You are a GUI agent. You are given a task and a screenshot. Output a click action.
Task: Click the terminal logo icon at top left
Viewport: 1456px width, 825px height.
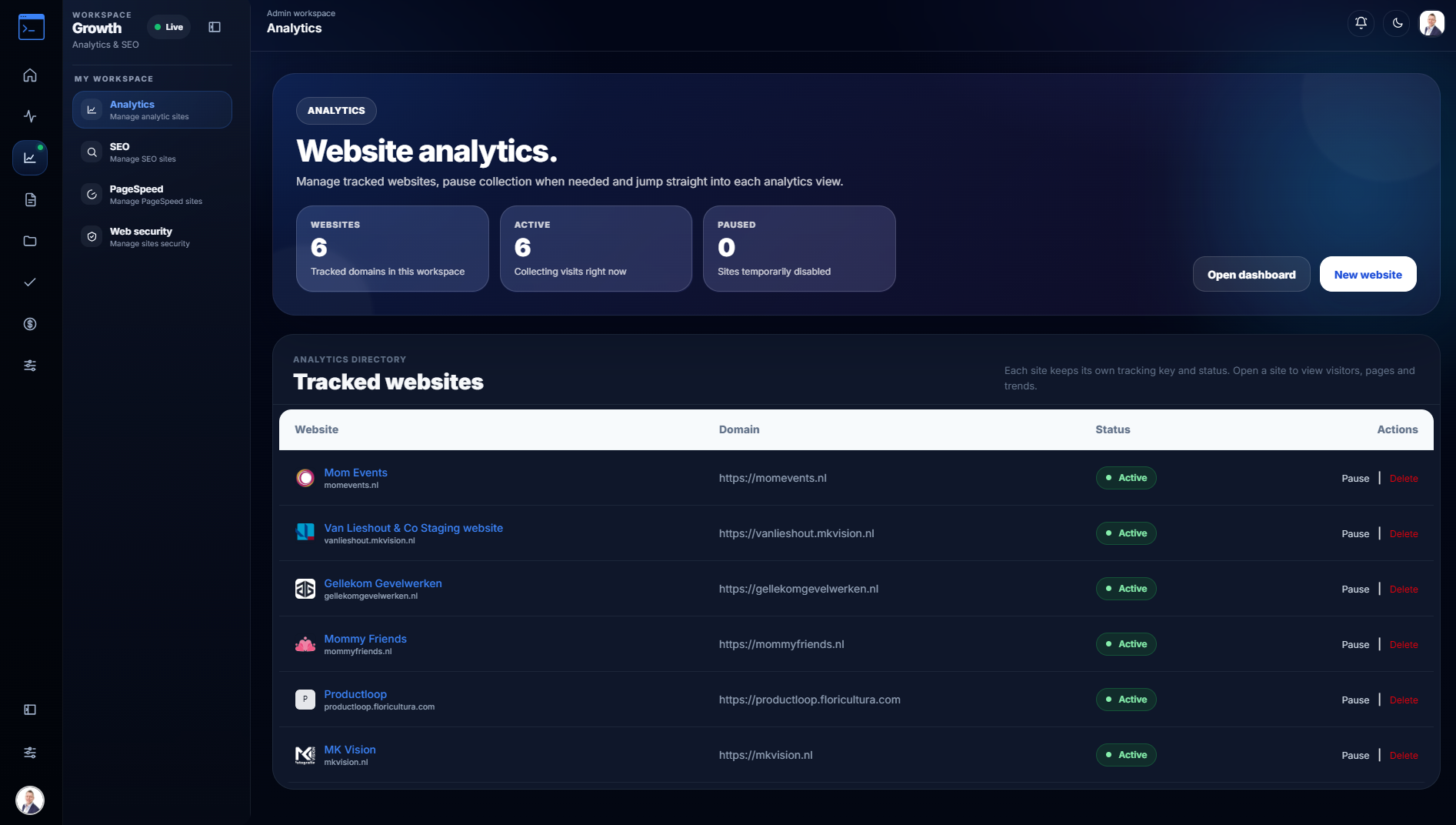pyautogui.click(x=32, y=27)
